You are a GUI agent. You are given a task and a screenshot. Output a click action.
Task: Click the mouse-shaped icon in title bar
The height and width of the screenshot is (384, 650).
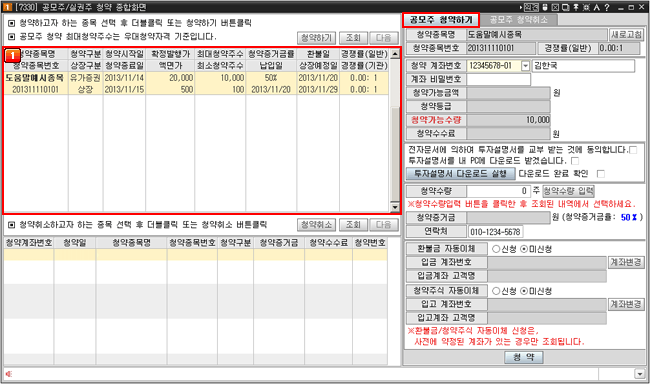(545, 7)
